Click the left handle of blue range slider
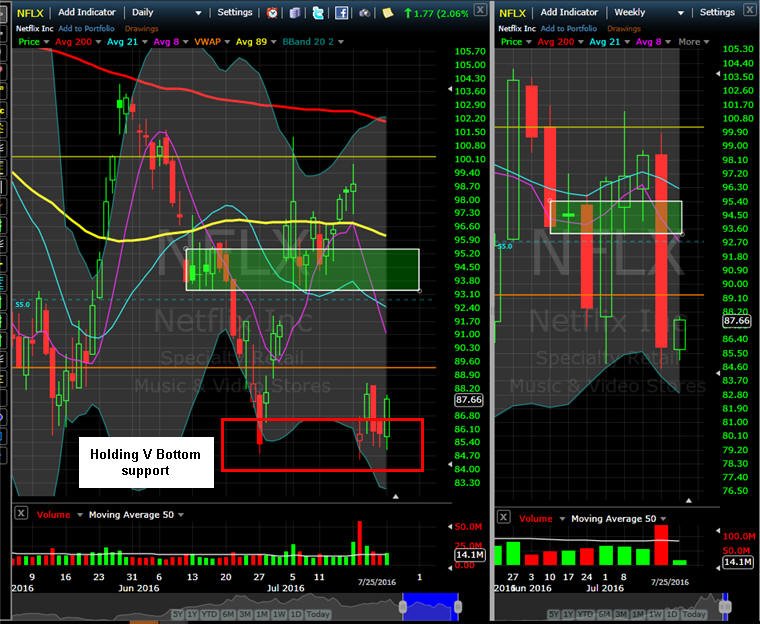This screenshot has height=624, width=760. point(403,607)
